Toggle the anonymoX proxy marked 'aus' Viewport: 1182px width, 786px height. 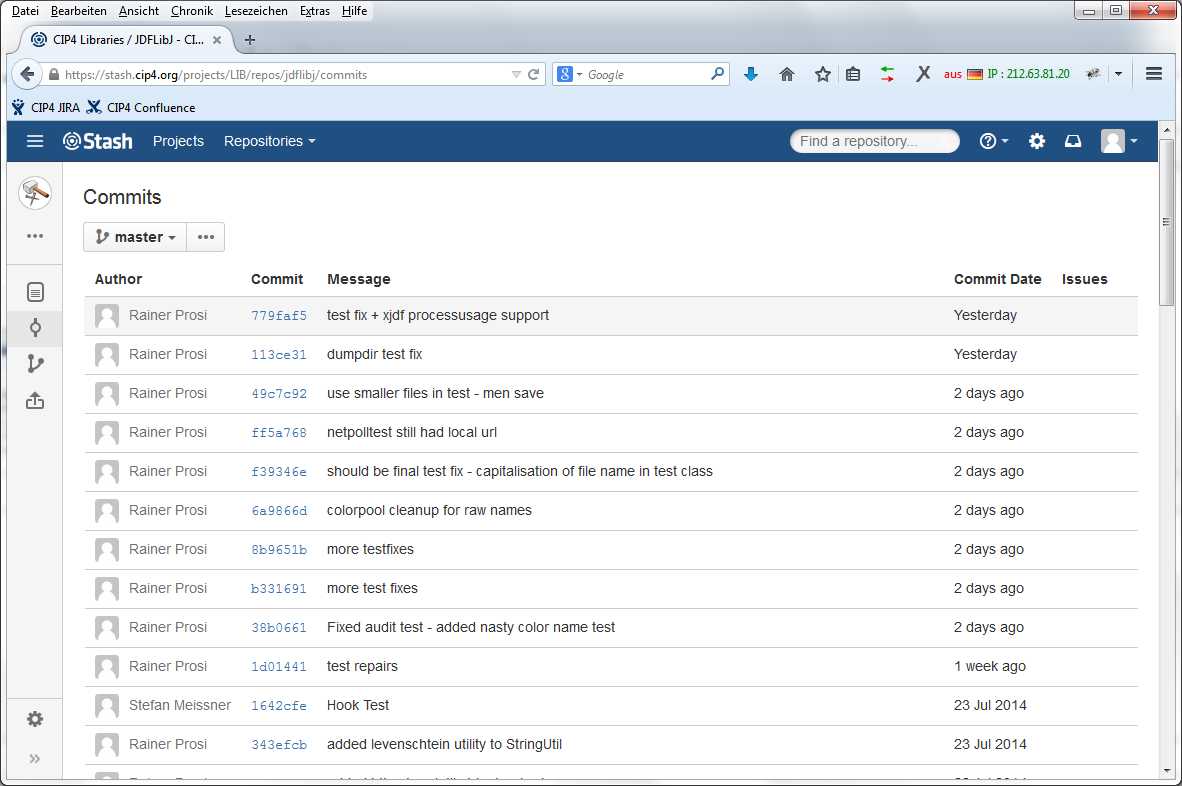point(951,73)
